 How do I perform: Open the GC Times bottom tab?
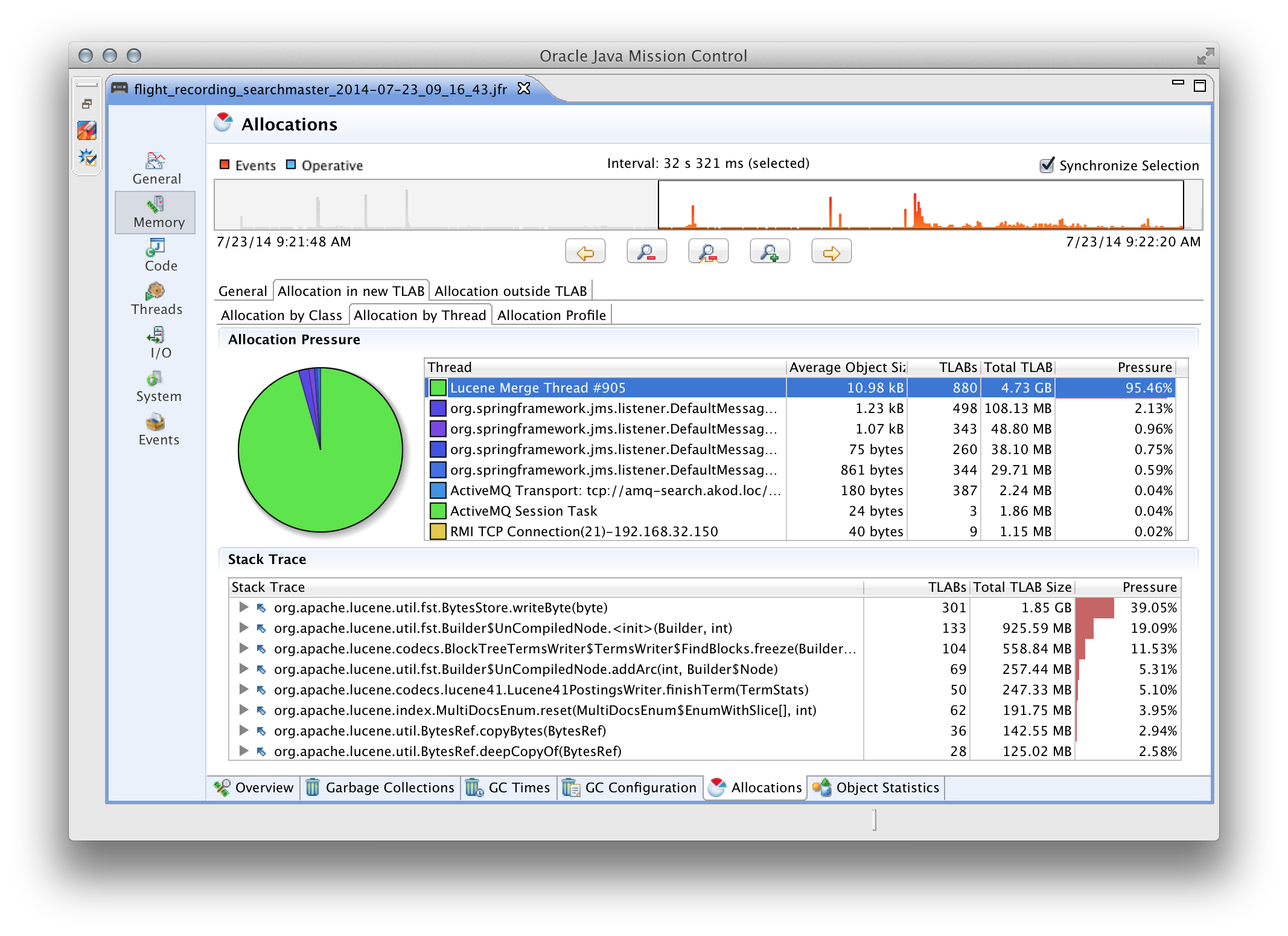click(x=508, y=787)
